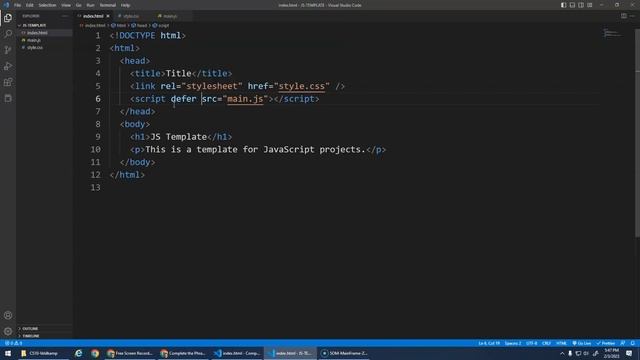Click line number 10 in the gutter
640x360 pixels.
coord(96,149)
